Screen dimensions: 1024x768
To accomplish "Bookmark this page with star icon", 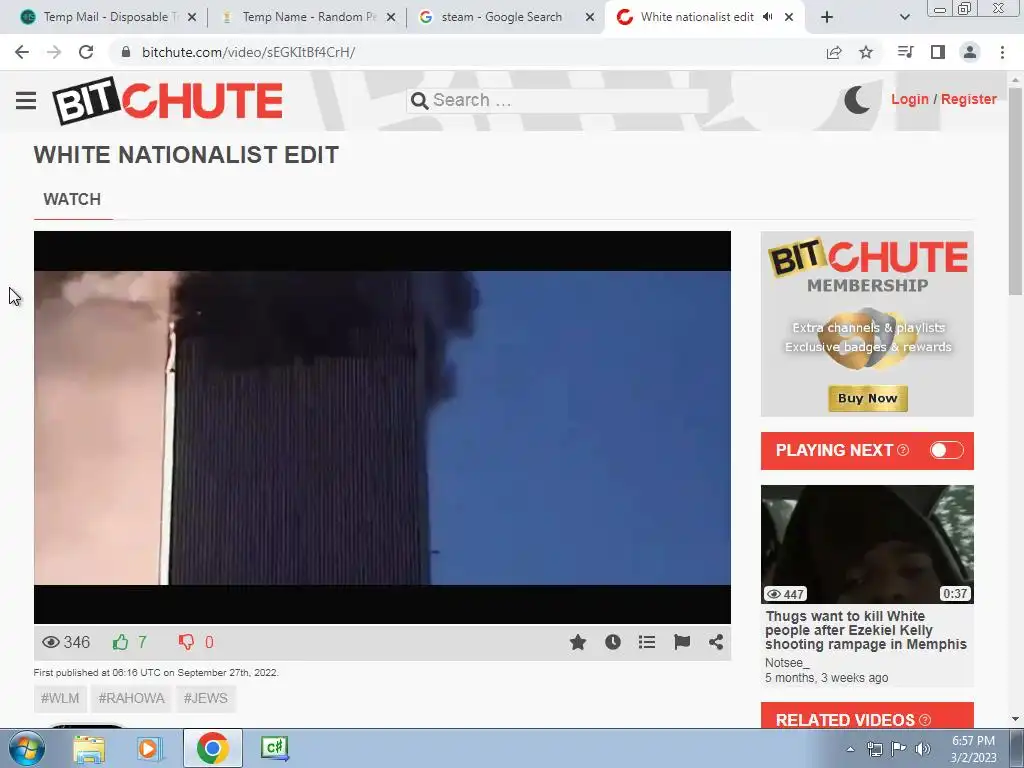I will coord(866,52).
